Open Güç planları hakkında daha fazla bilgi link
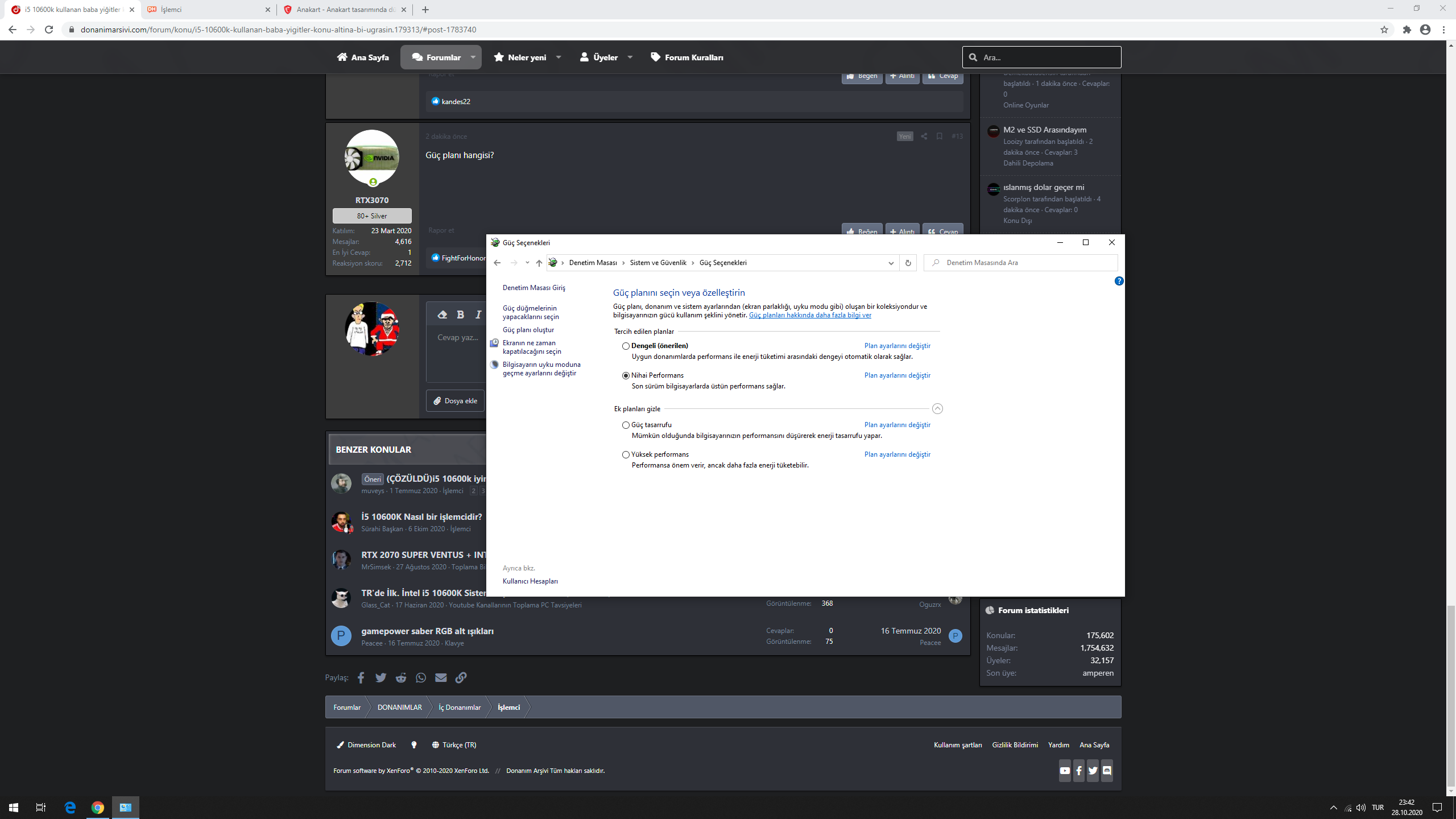Viewport: 1456px width, 819px height. [x=810, y=315]
